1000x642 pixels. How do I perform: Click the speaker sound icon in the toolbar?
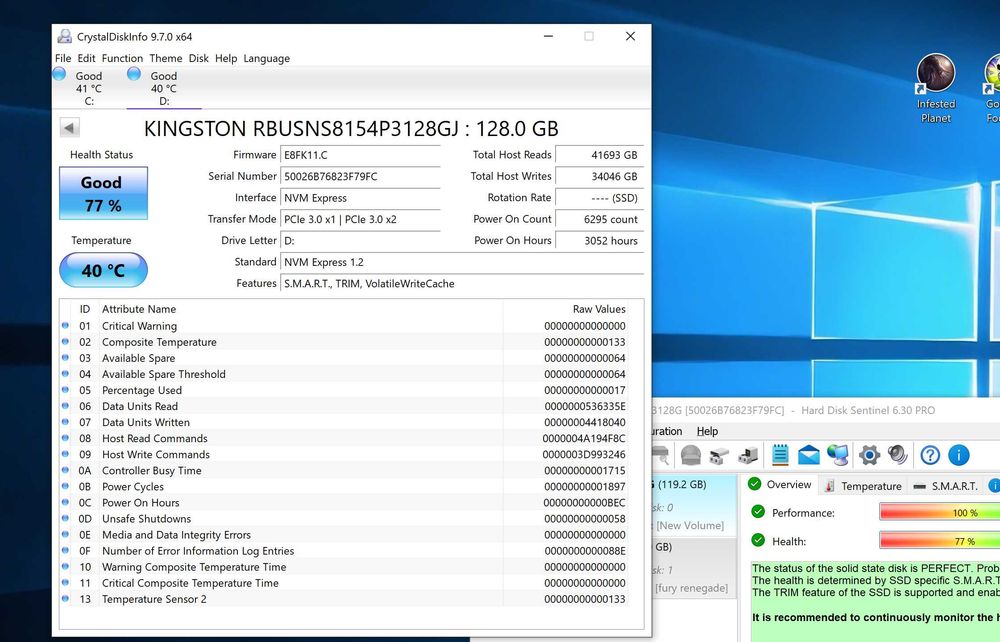[x=897, y=456]
